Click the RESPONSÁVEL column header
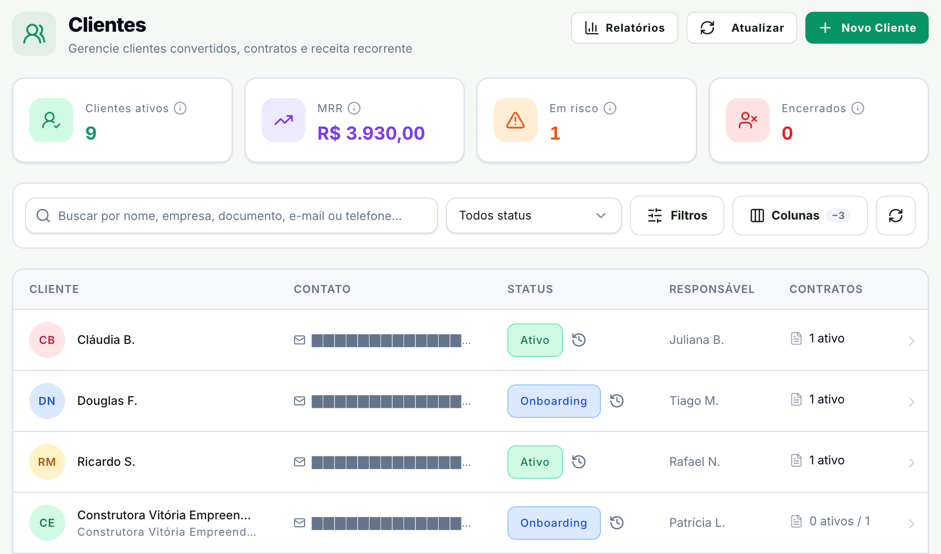 [x=712, y=289]
